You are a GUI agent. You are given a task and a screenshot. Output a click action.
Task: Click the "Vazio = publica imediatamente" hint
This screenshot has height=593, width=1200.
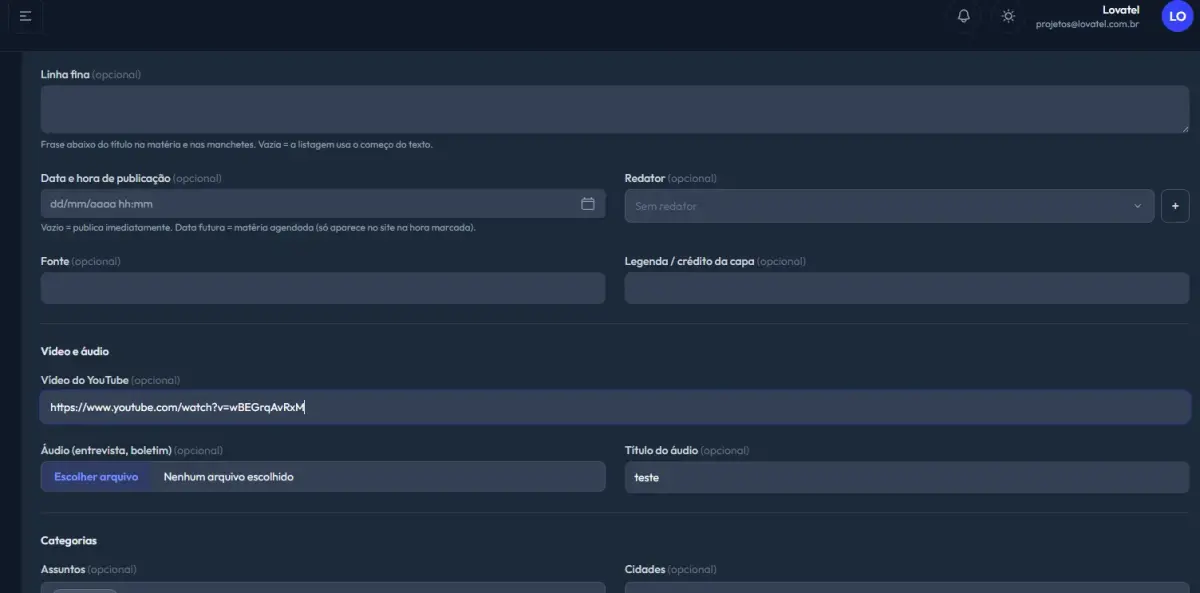coord(258,227)
